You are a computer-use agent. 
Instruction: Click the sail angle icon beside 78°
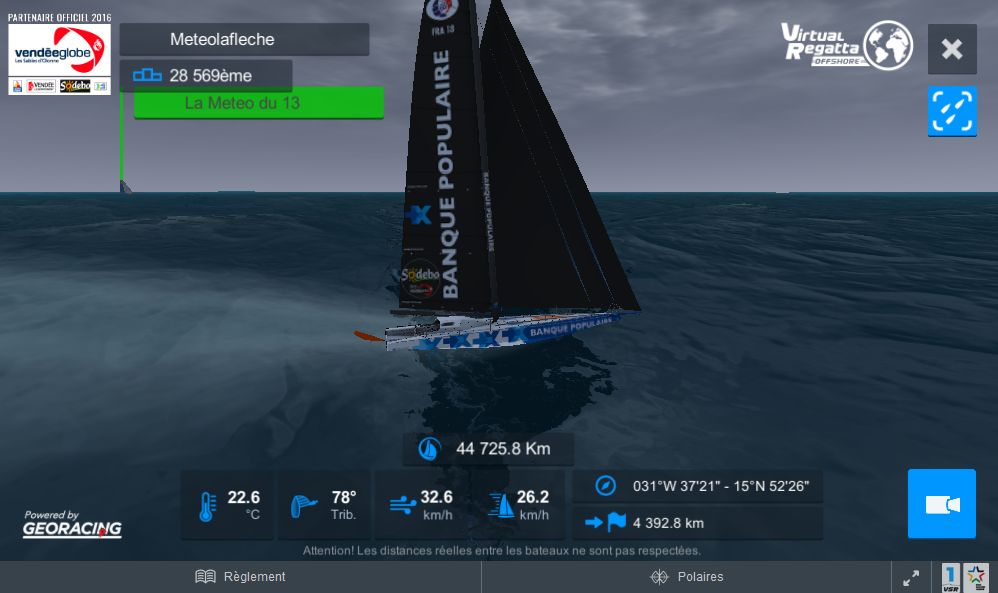point(303,506)
